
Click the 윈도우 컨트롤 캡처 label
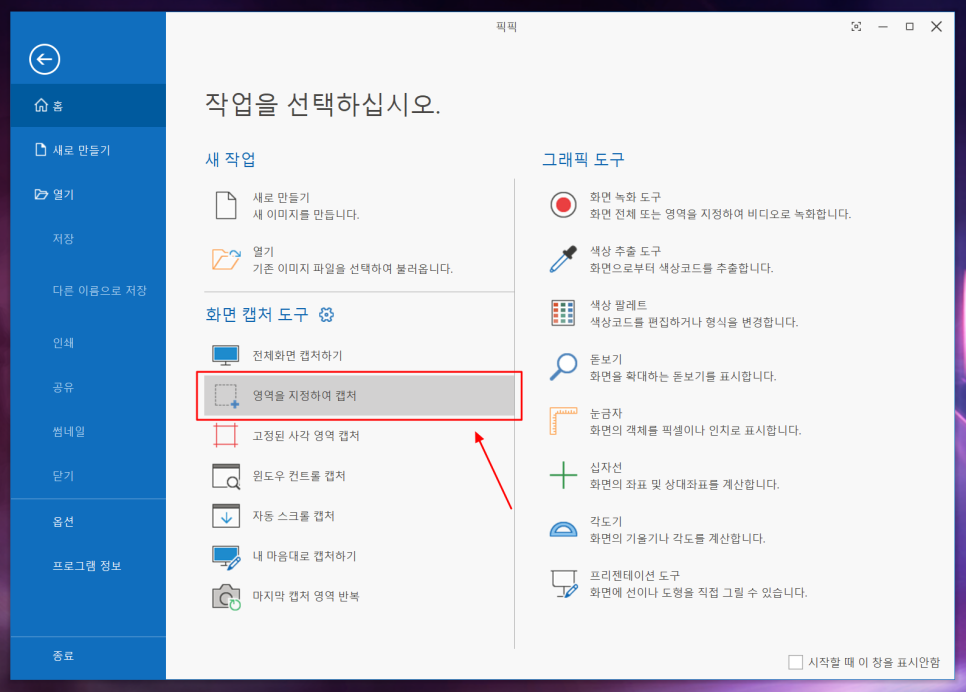299,476
